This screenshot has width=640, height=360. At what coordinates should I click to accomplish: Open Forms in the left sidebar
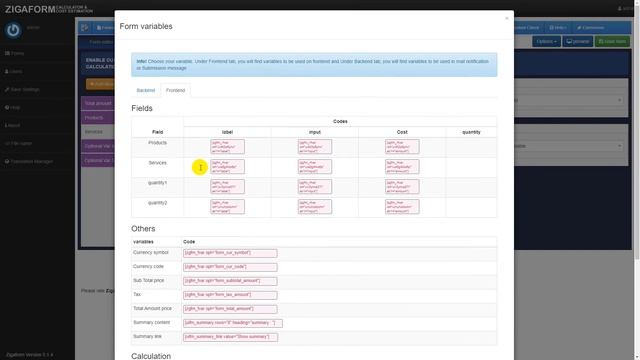tap(15, 53)
